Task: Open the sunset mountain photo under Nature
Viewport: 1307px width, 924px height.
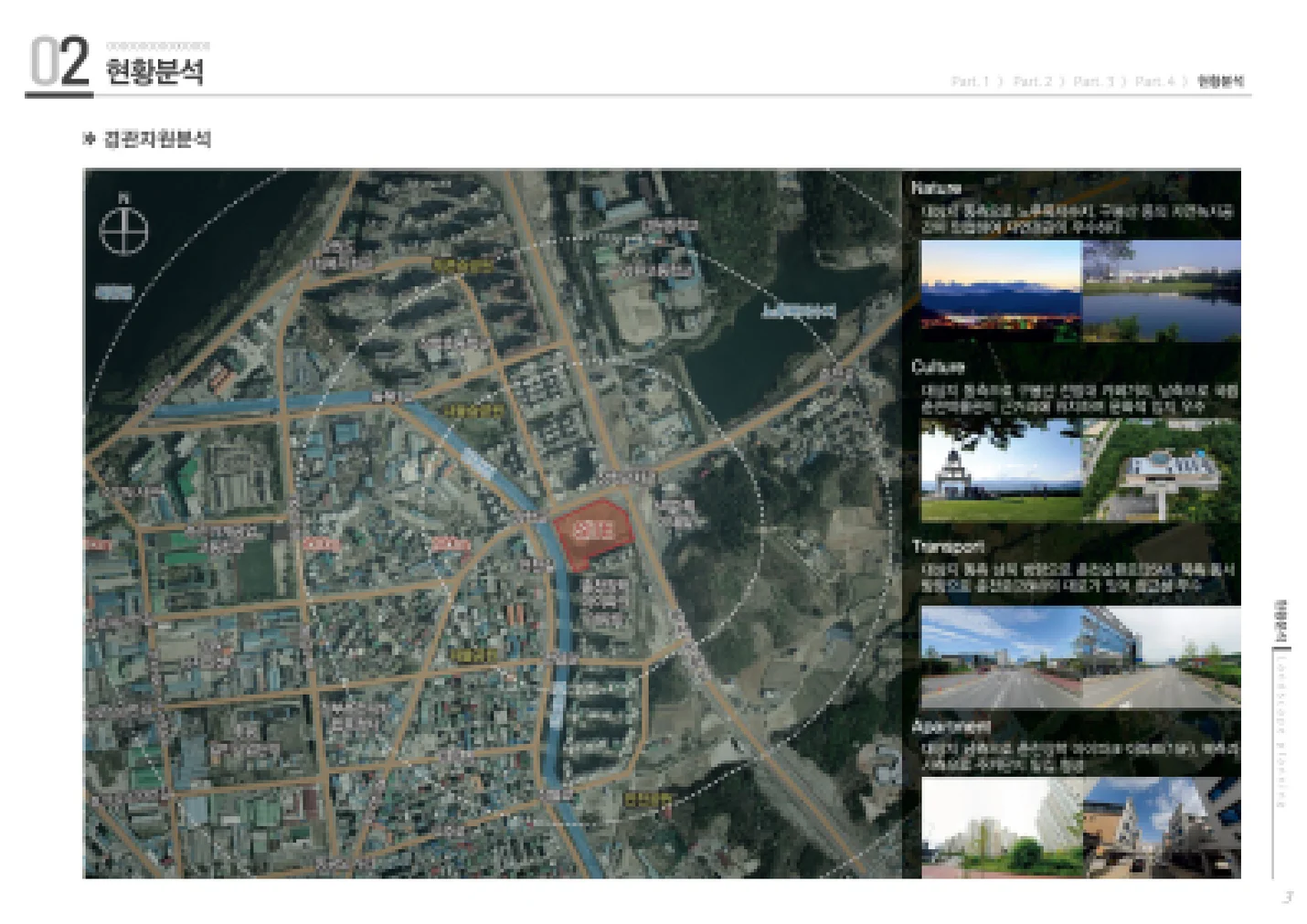Action: (x=1001, y=291)
